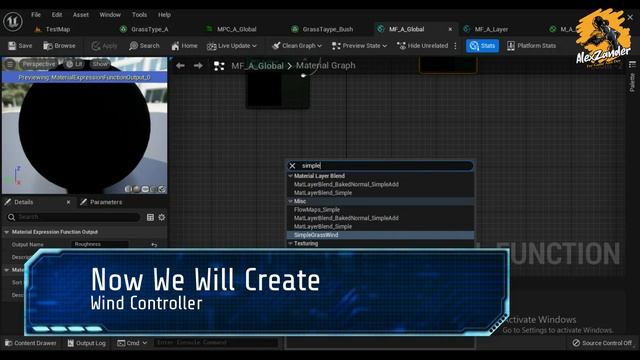640x360 pixels.
Task: Reset Output Name to default
Action: pos(154,244)
